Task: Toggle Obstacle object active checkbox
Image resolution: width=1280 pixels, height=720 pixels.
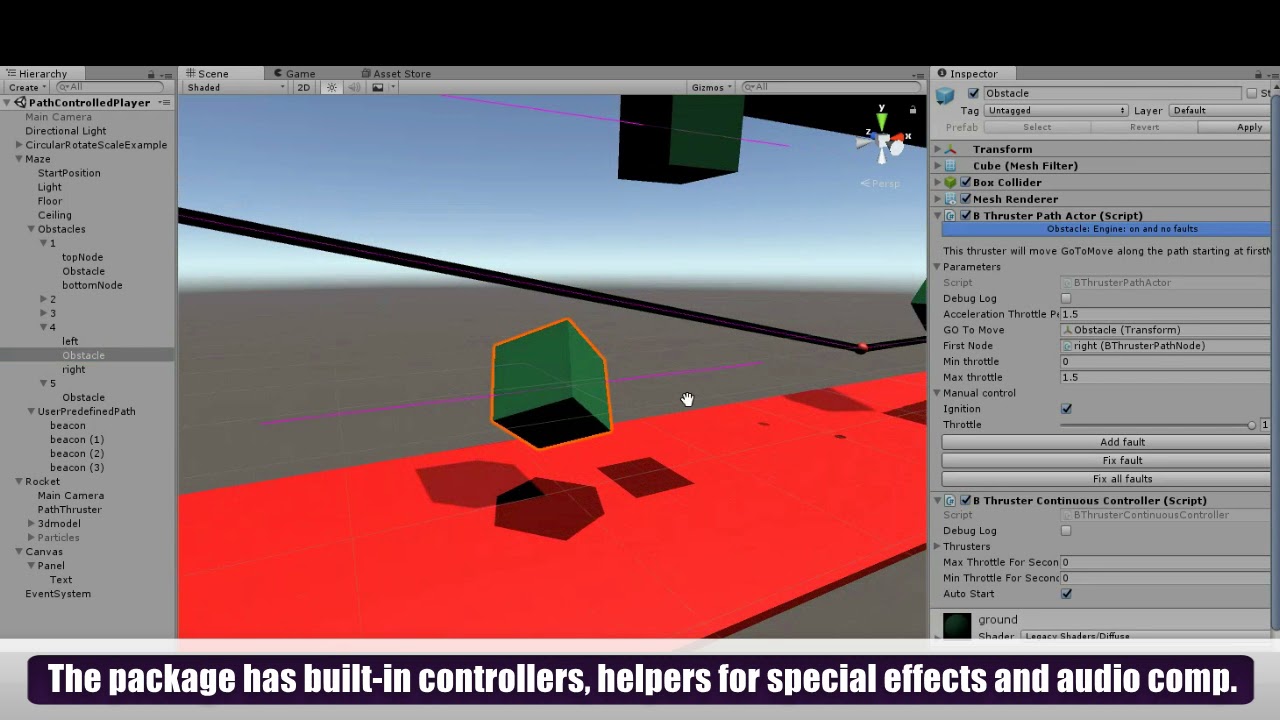Action: coord(974,93)
